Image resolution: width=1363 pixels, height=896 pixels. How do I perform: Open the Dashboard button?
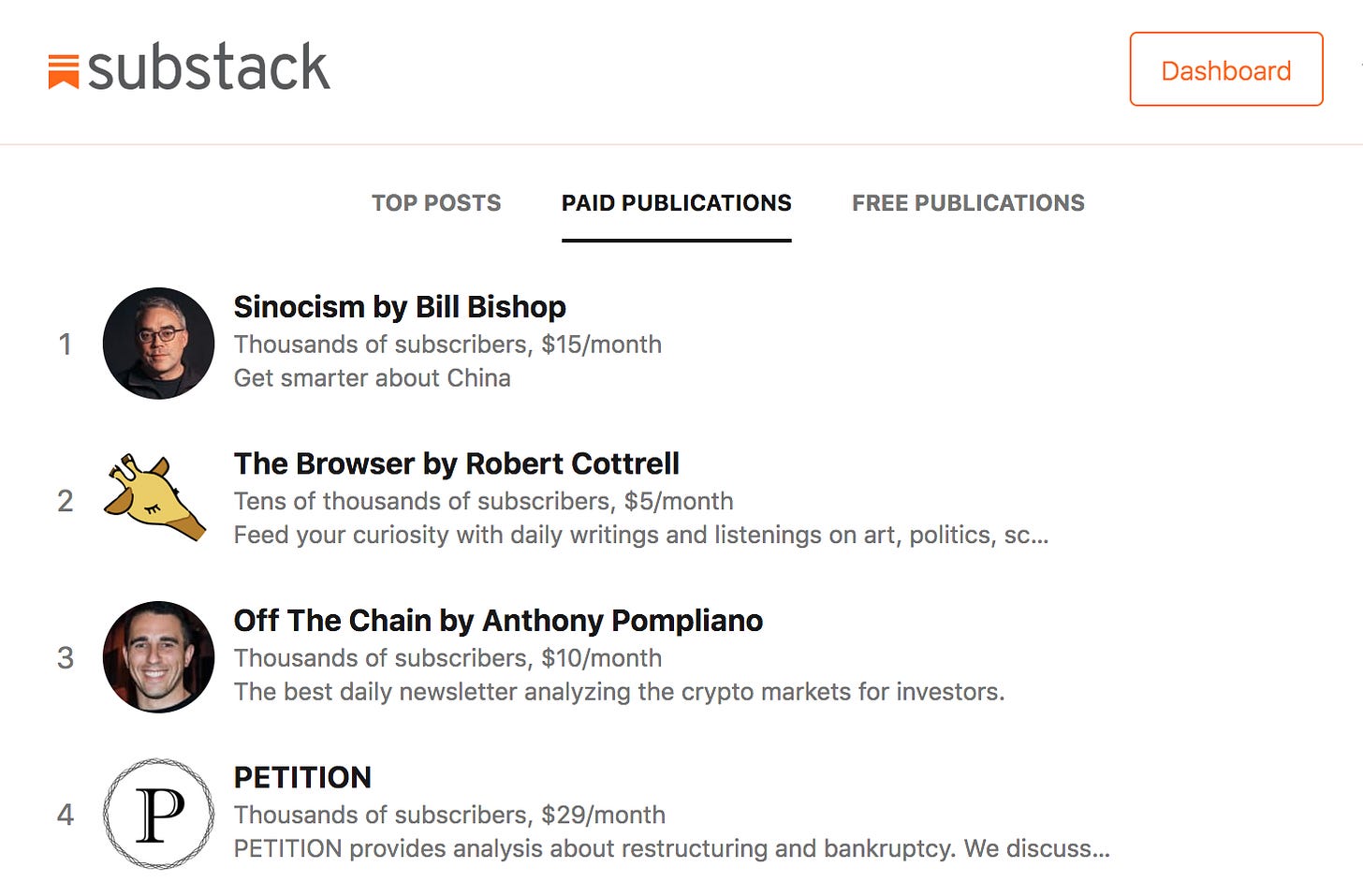[x=1225, y=70]
